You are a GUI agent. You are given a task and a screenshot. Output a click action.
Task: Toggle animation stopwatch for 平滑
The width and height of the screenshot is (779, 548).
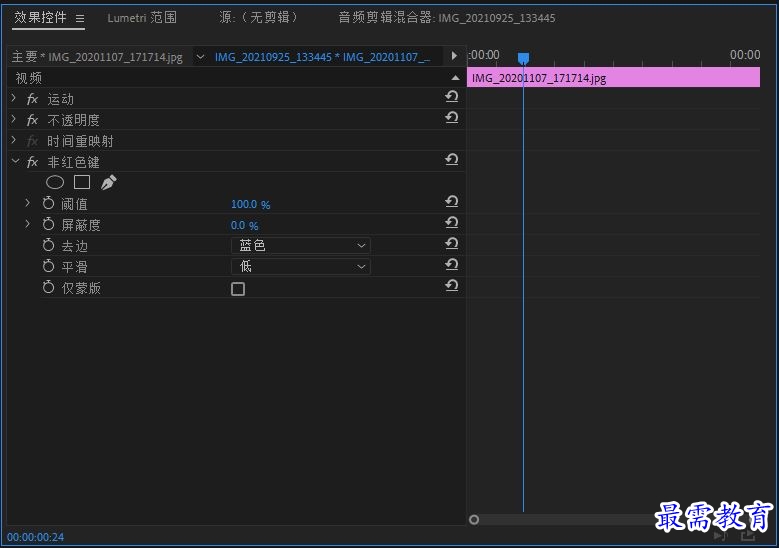pyautogui.click(x=48, y=266)
